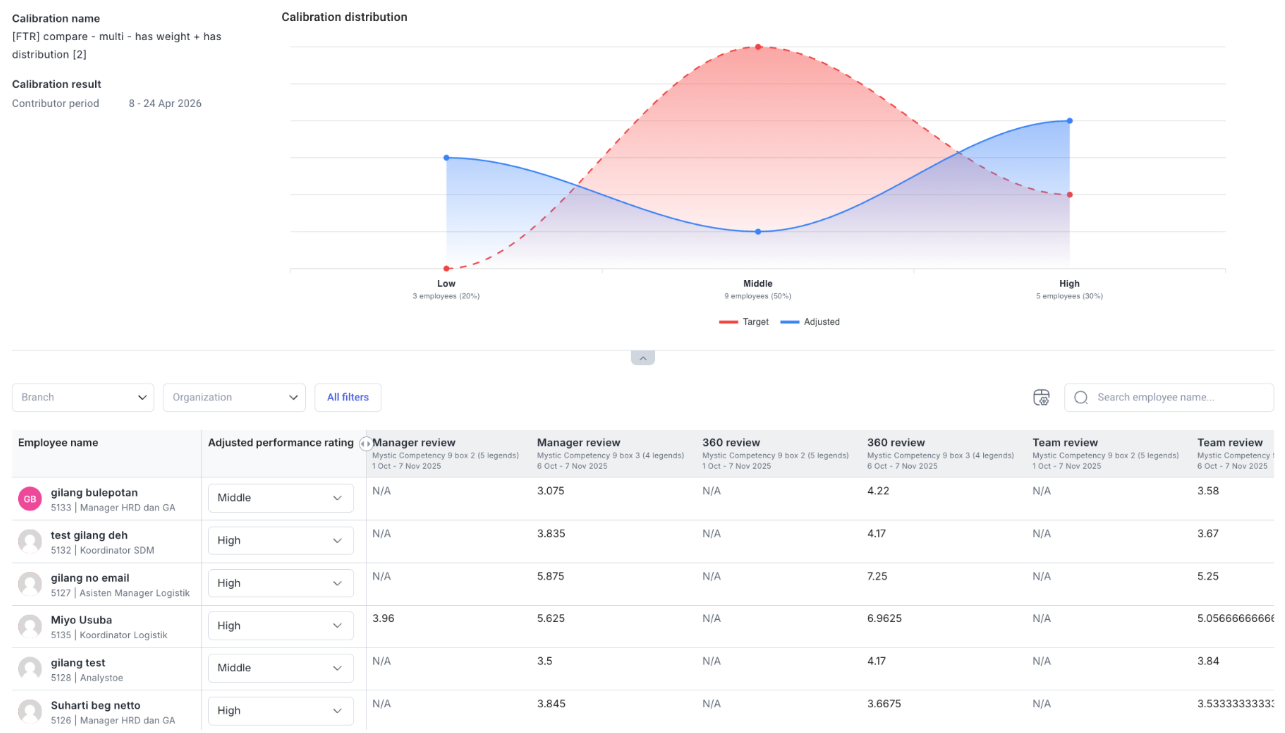Click gilang no email's avatar icon
Image resolution: width=1285 pixels, height=733 pixels.
click(x=30, y=584)
